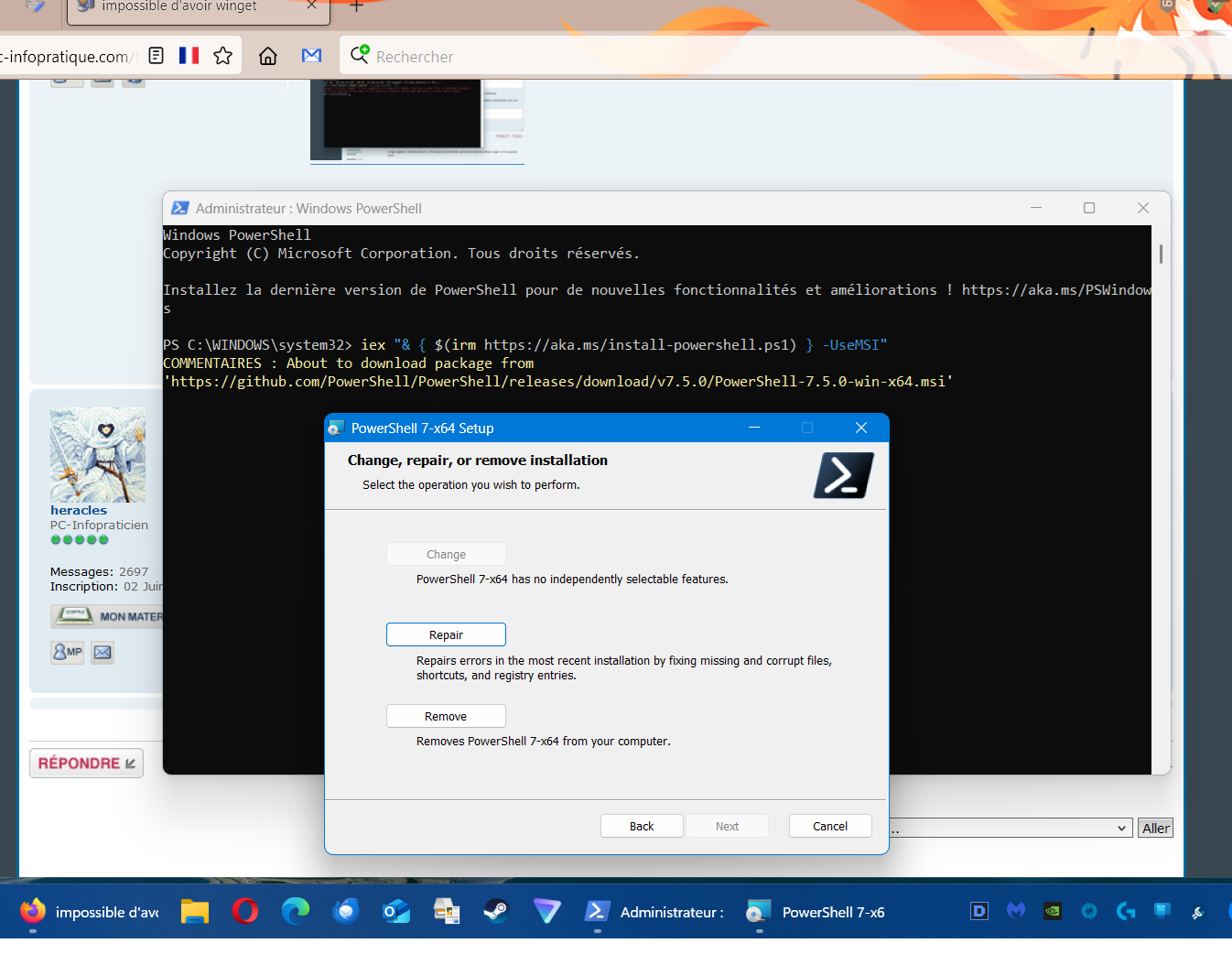1232x954 pixels.
Task: Close the 'impossible d'avoir winget' tab
Action: click(x=311, y=5)
